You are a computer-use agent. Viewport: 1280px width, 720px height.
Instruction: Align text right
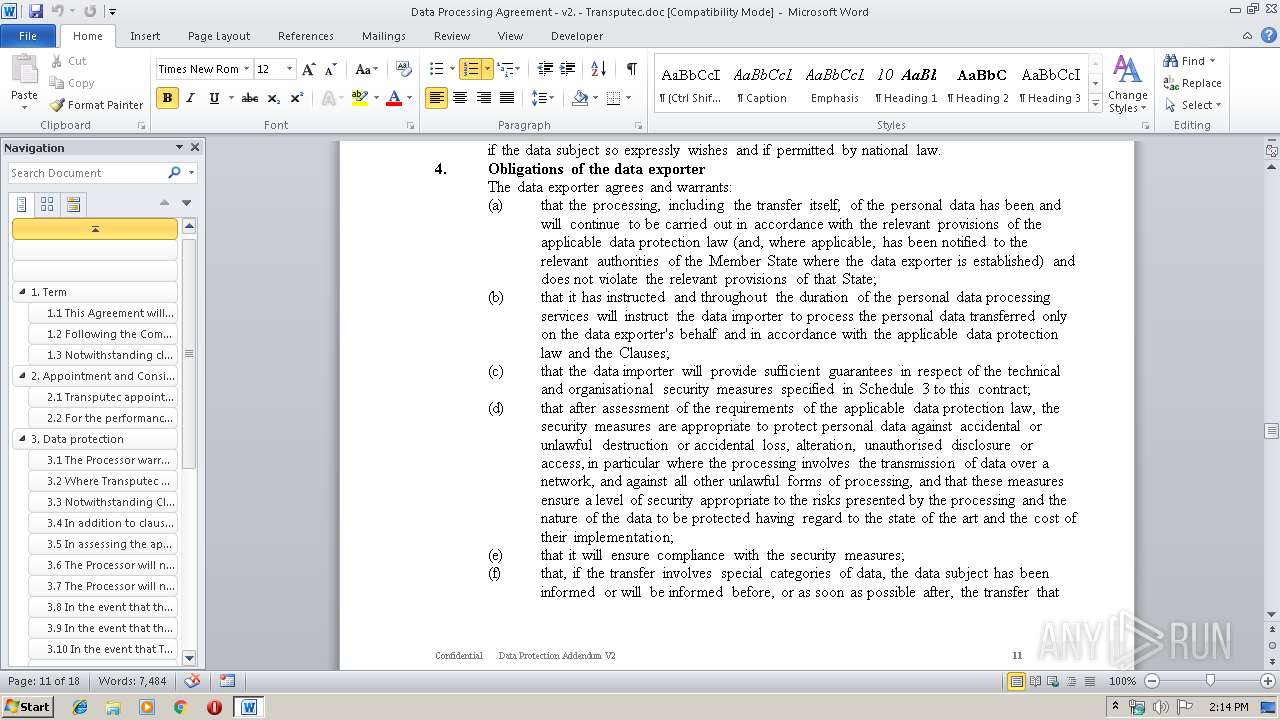483,98
